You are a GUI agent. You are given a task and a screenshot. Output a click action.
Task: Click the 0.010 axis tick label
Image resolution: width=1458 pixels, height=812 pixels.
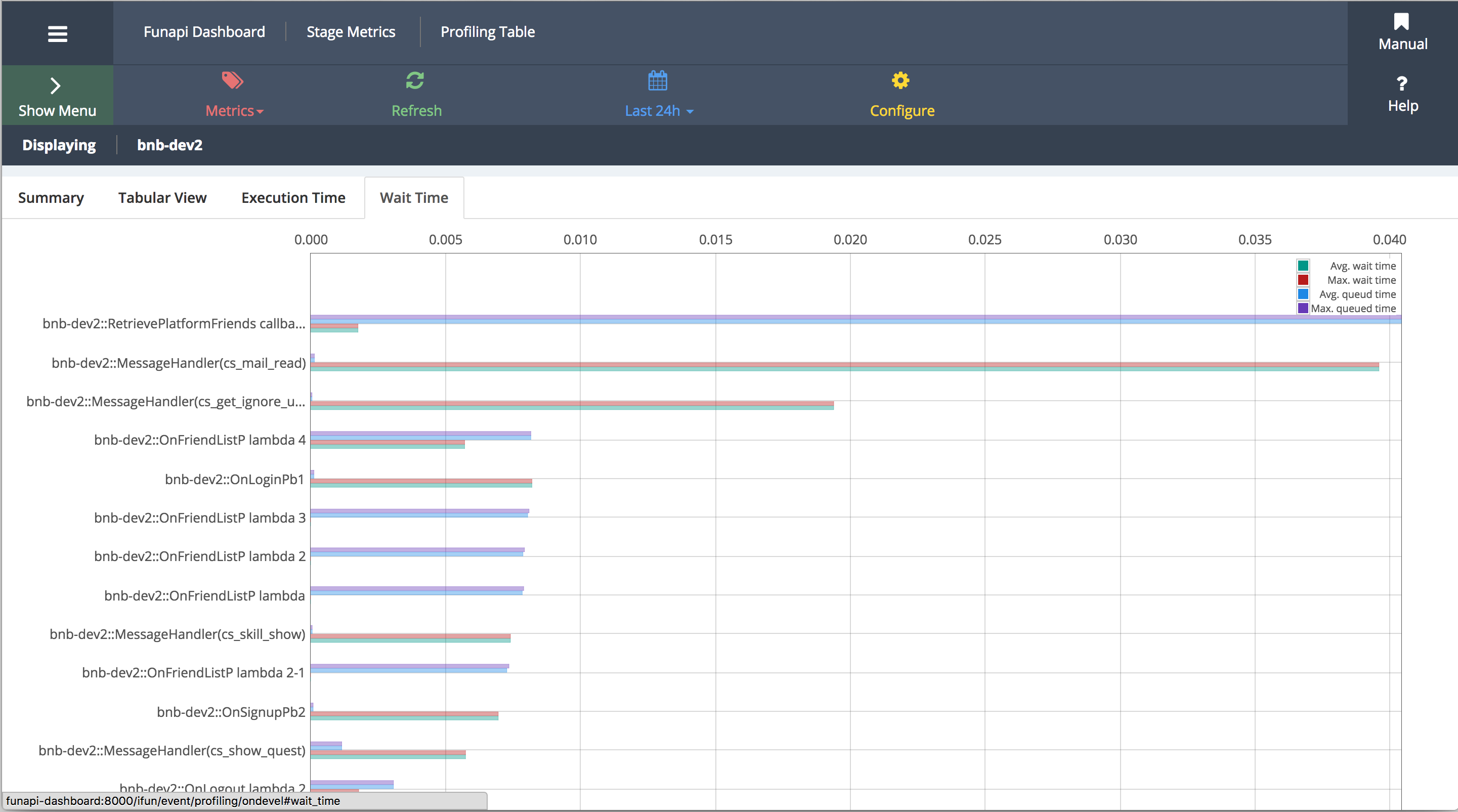(x=580, y=239)
